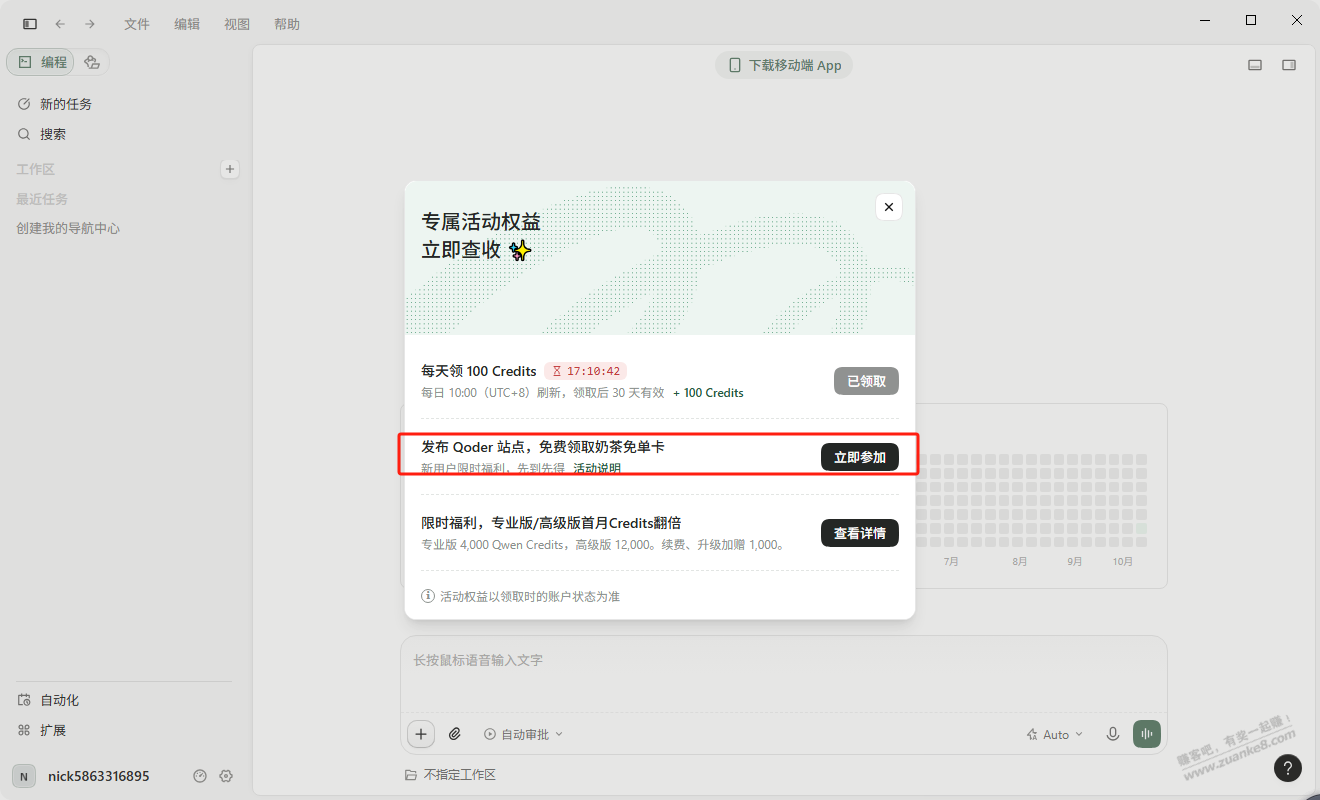Add a new workspace with plus icon

click(230, 169)
